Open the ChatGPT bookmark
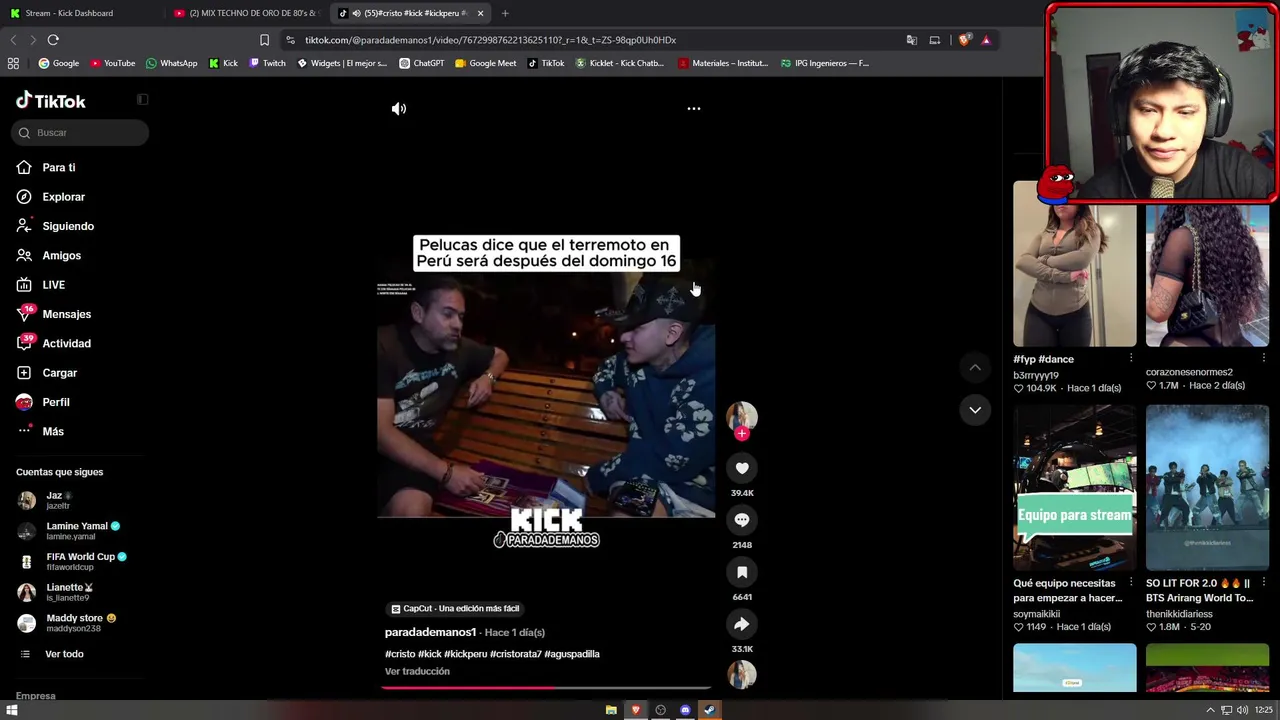 pyautogui.click(x=421, y=63)
